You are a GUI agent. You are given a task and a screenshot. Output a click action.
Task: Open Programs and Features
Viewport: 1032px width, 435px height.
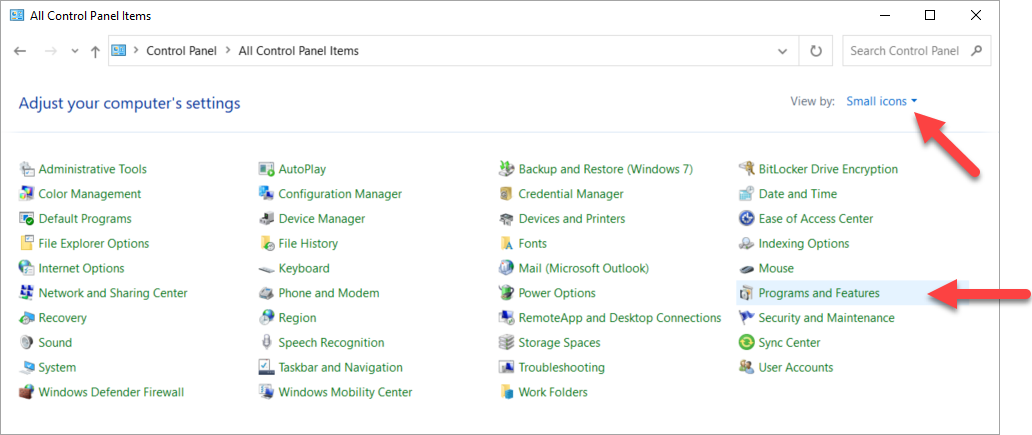(818, 293)
